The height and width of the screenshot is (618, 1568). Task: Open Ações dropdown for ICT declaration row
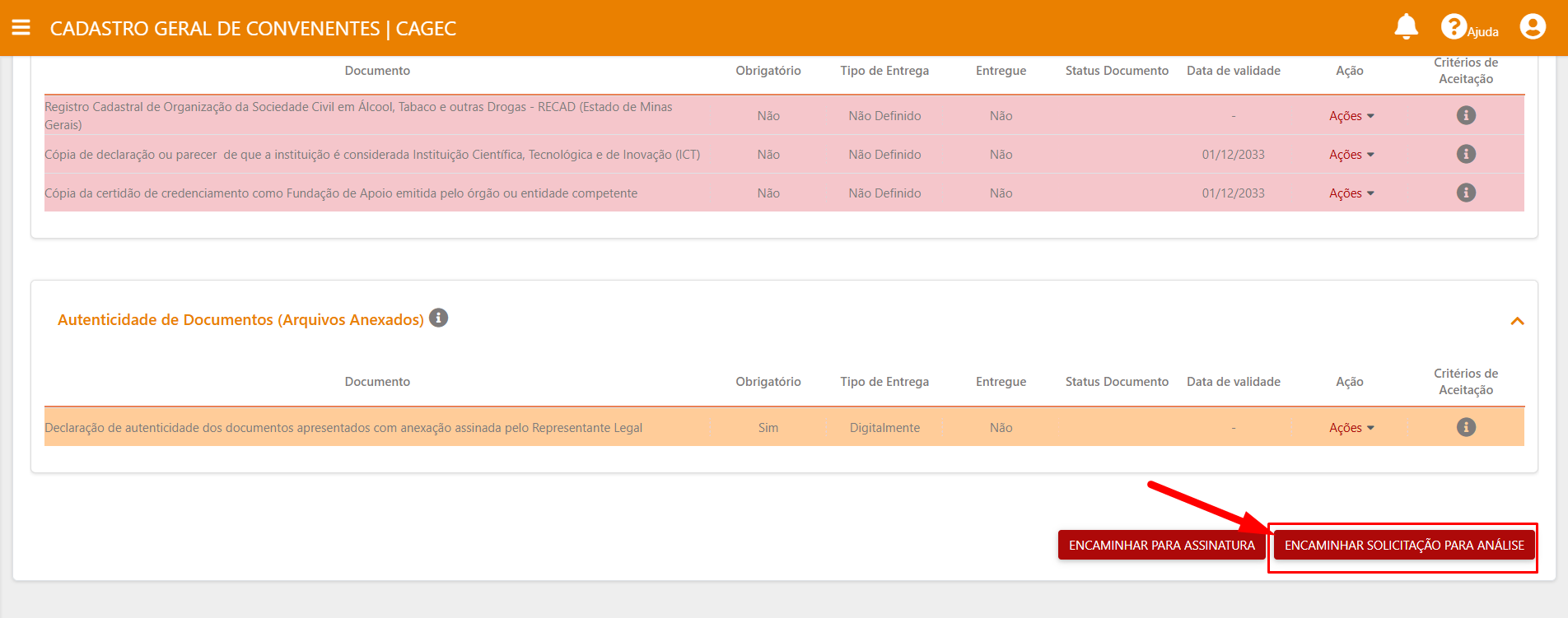click(x=1351, y=155)
